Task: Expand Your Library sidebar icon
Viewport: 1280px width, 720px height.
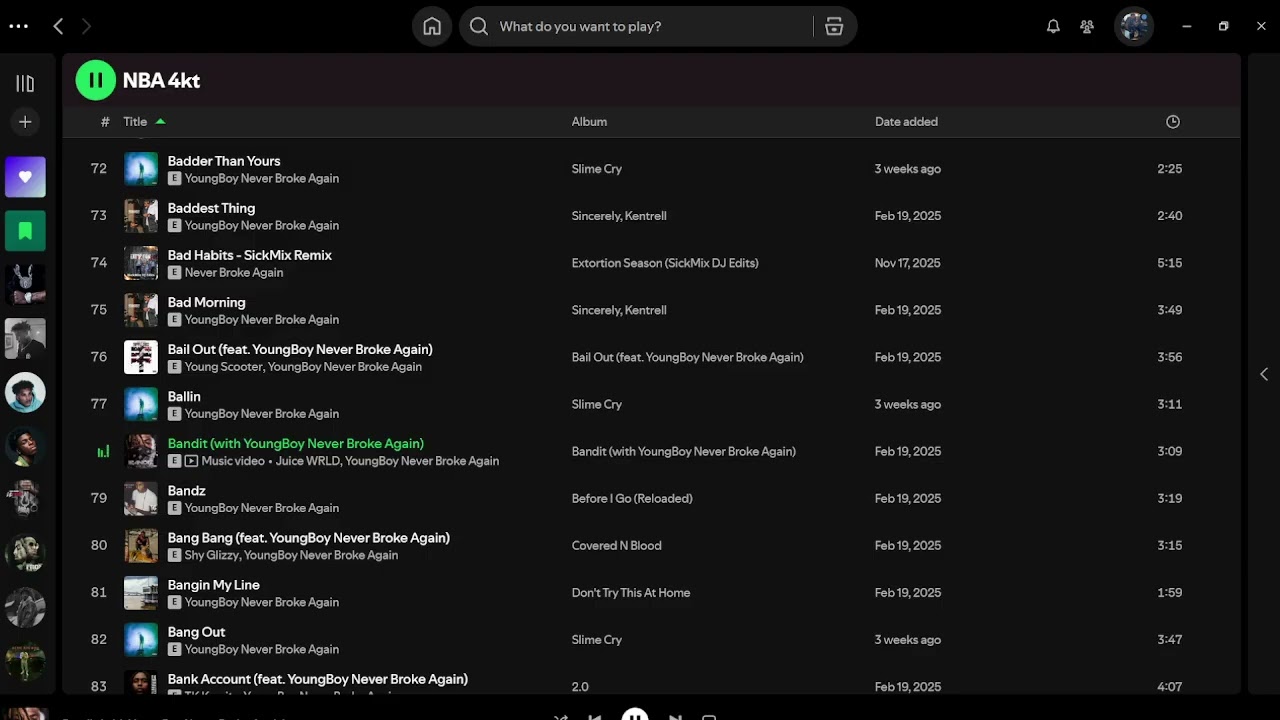Action: click(25, 84)
